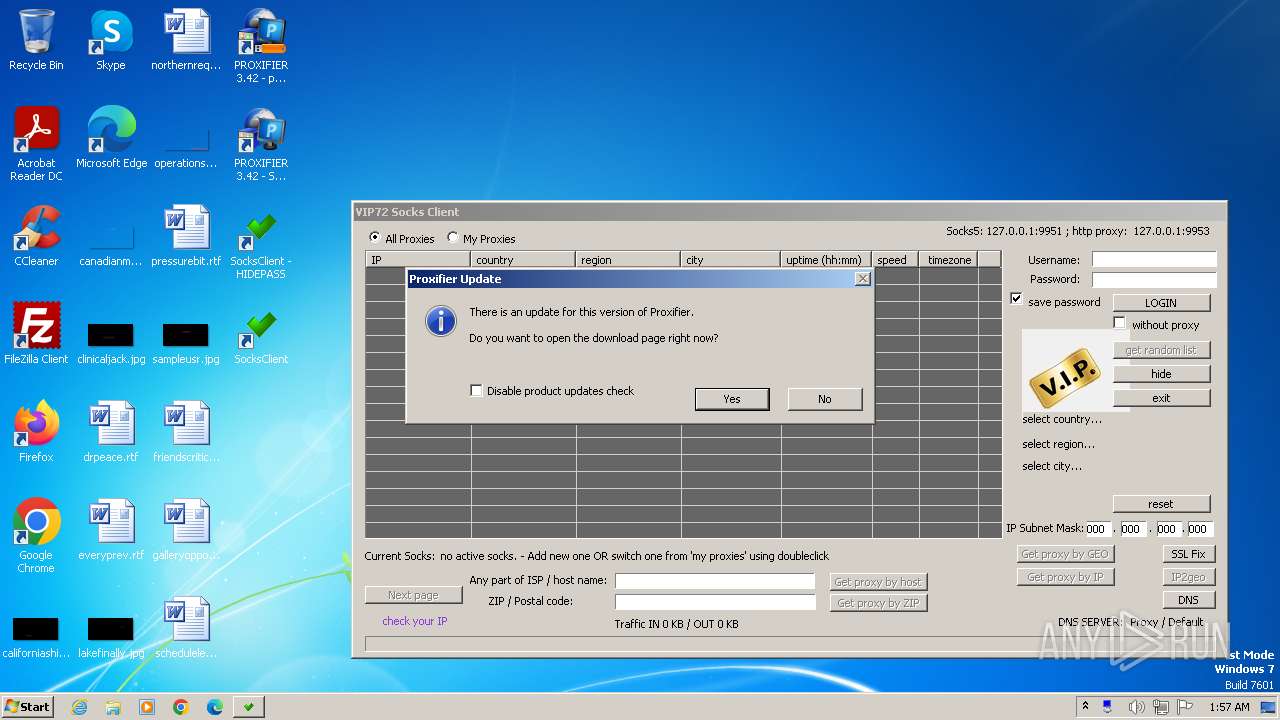Launch SocksClient - HIDEPASS shortcut
The image size is (1280, 720).
(261, 242)
